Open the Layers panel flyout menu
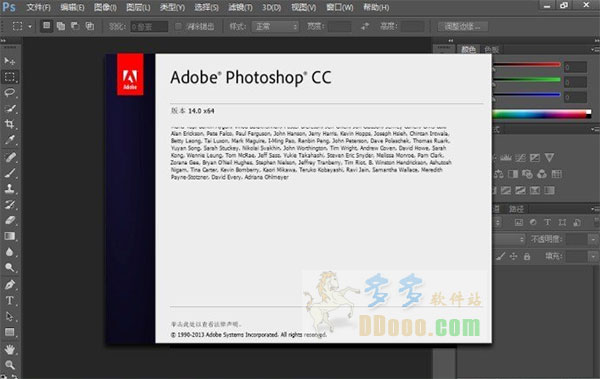The width and height of the screenshot is (600, 379). pos(594,209)
